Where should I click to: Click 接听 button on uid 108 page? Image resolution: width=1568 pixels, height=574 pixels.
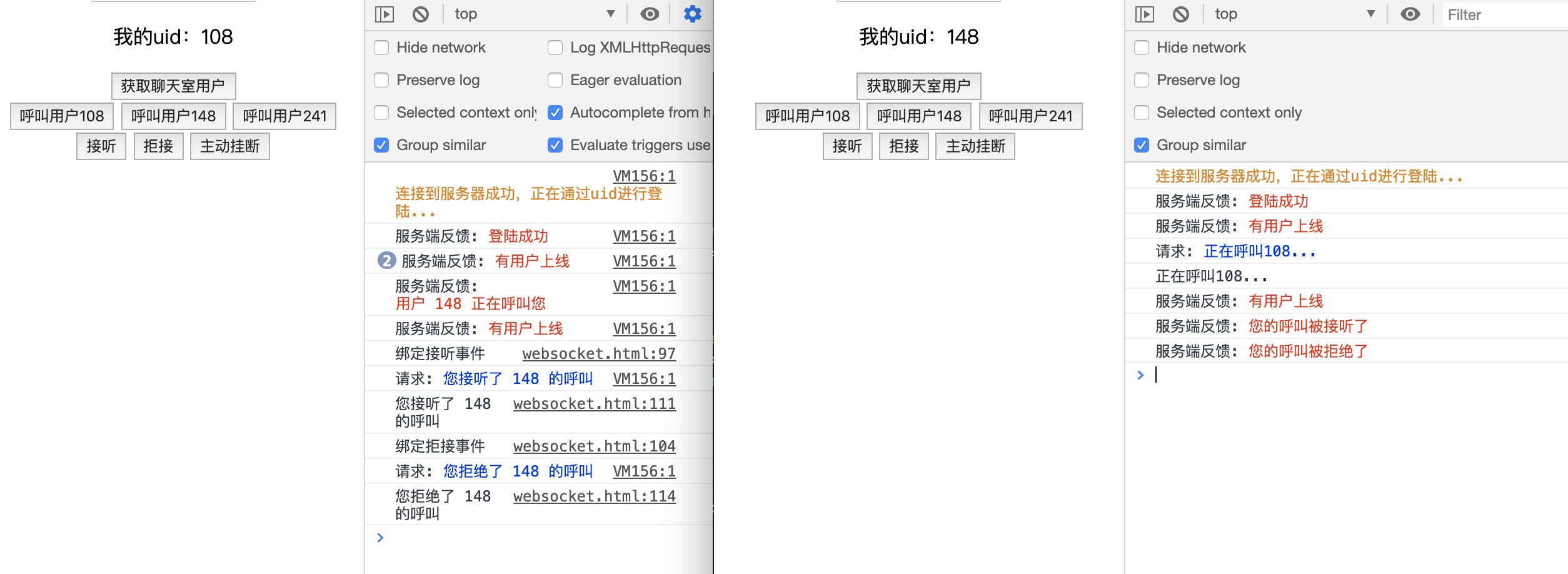pos(101,146)
